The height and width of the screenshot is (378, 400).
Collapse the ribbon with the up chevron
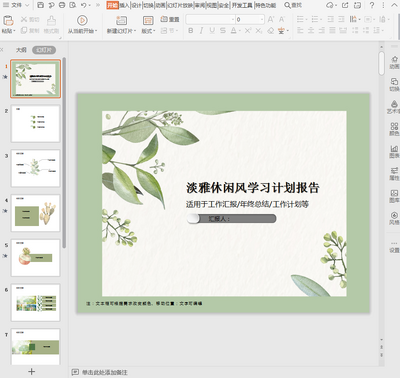[394, 5]
